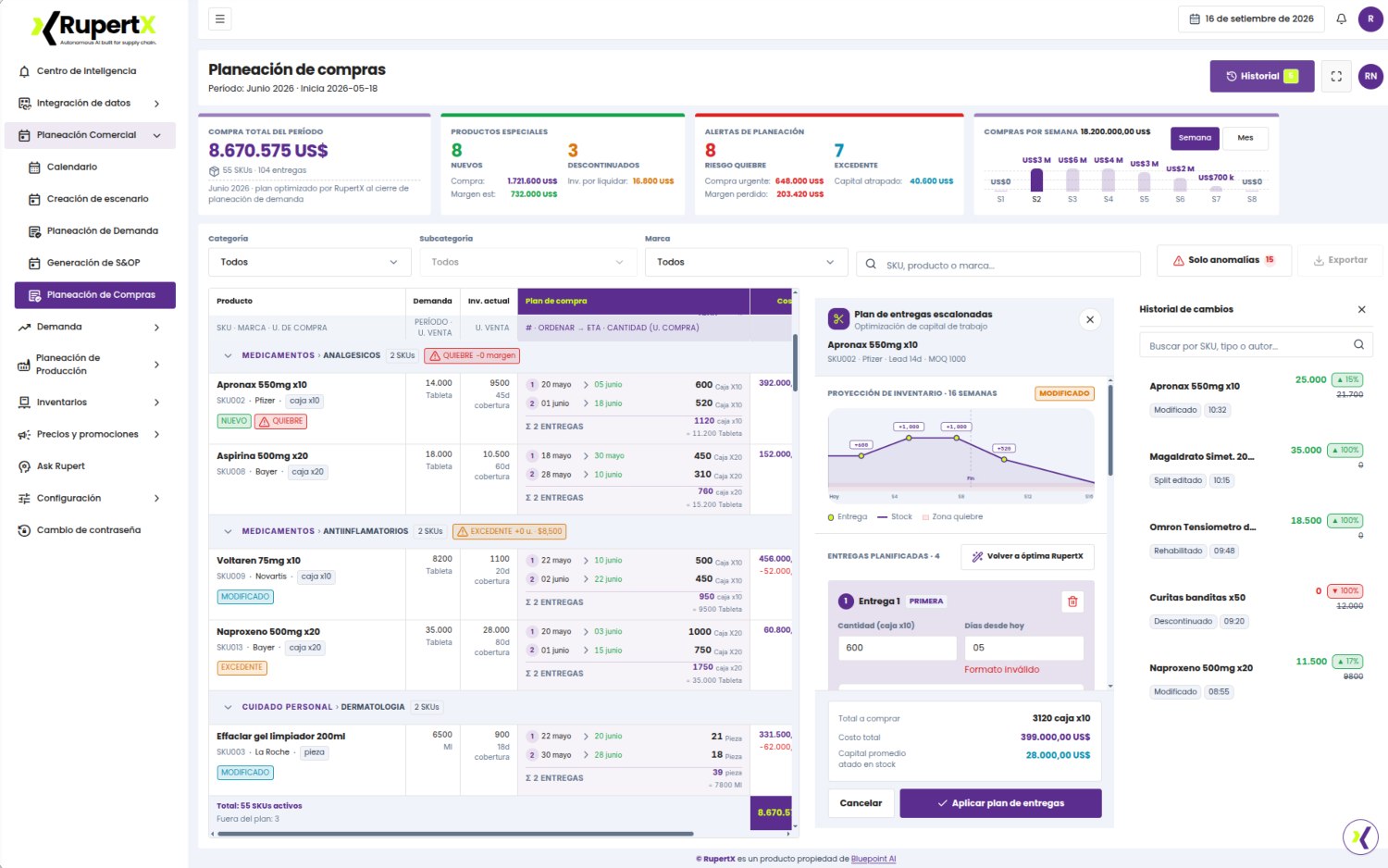
Task: Collapse Medicamentos Antiinflamatorios group
Action: coord(228,531)
